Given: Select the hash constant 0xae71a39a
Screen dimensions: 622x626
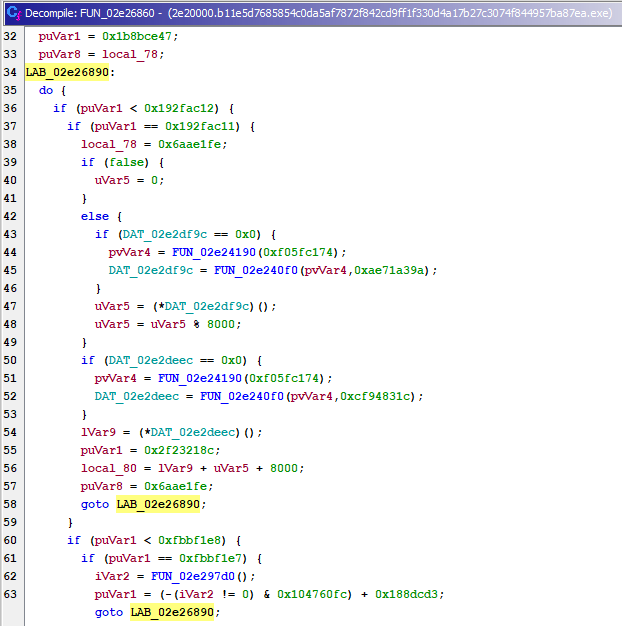Looking at the screenshot, I should (x=396, y=270).
